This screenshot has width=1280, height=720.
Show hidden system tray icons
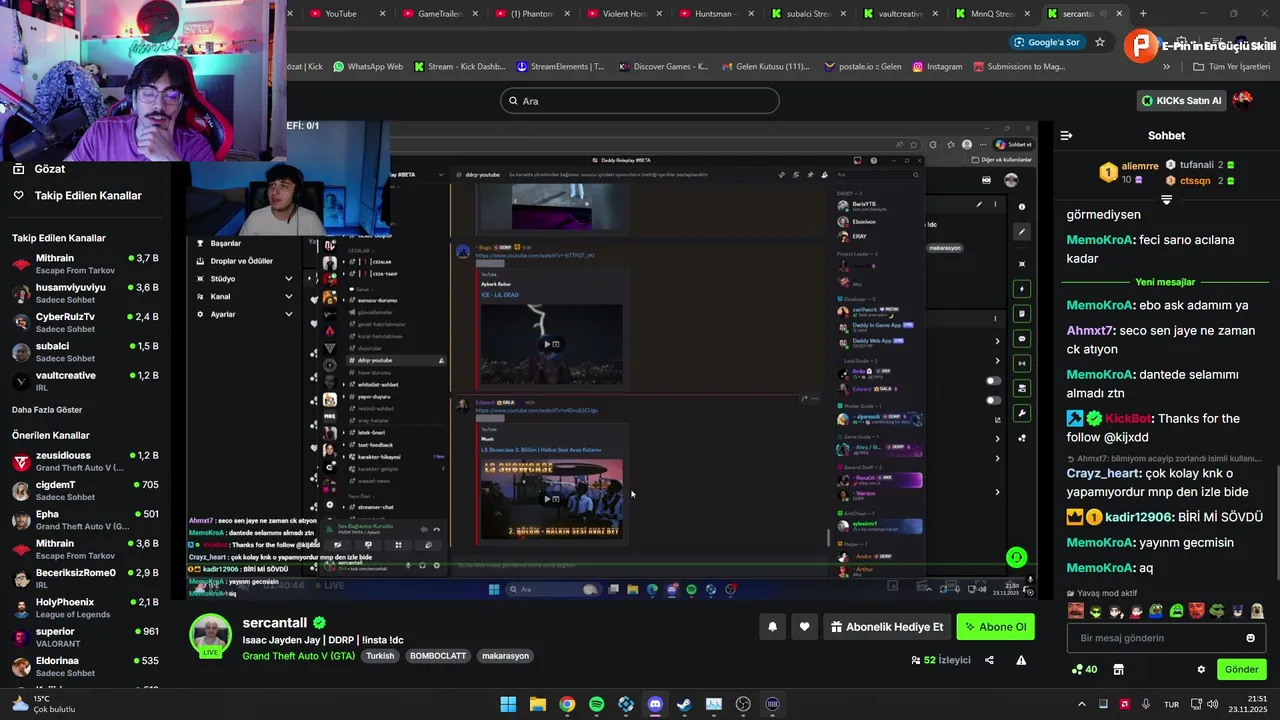(x=1081, y=704)
